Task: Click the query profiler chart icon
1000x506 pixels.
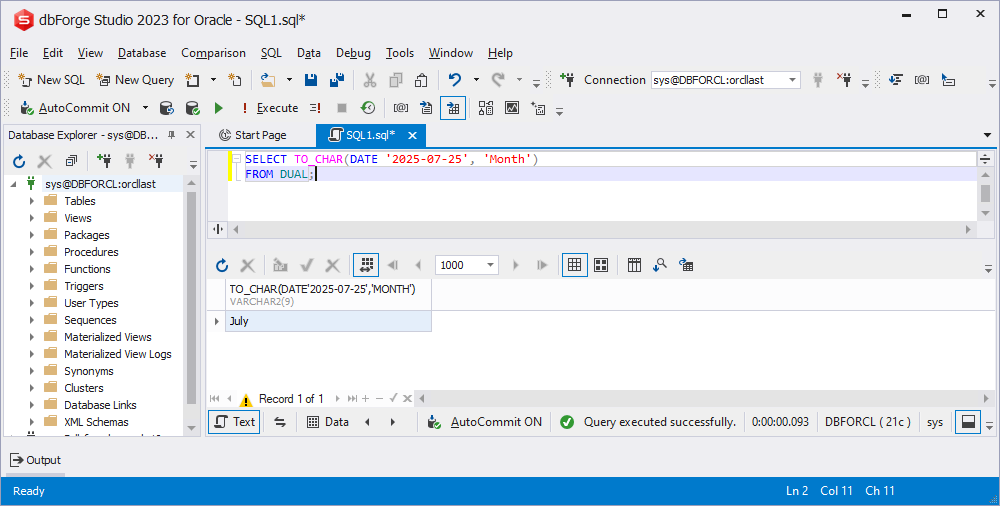Action: (x=512, y=108)
